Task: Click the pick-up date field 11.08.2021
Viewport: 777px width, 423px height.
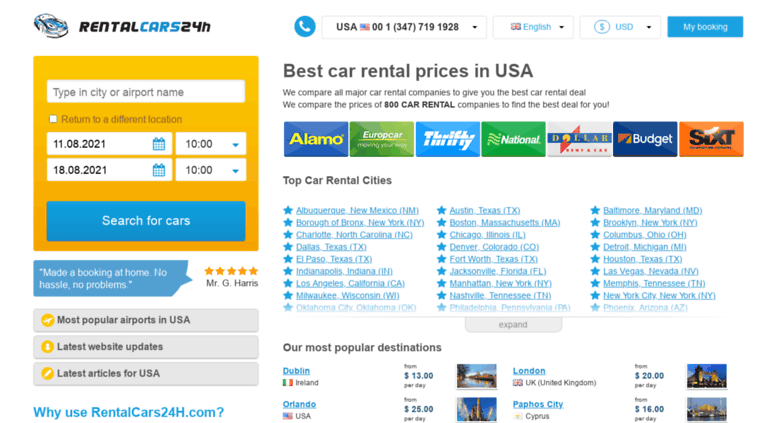Action: click(110, 144)
